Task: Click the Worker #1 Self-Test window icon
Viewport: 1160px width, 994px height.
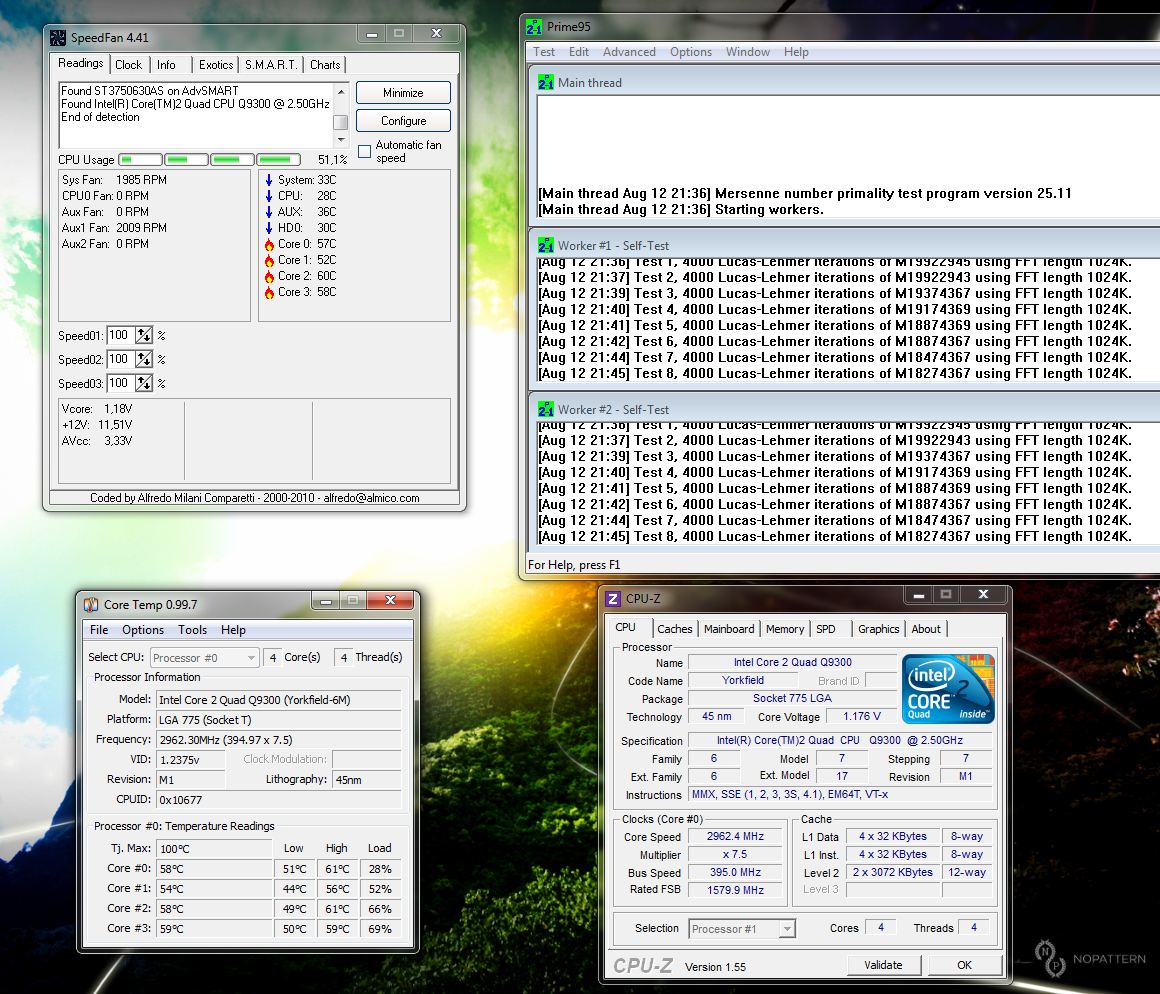Action: point(546,245)
